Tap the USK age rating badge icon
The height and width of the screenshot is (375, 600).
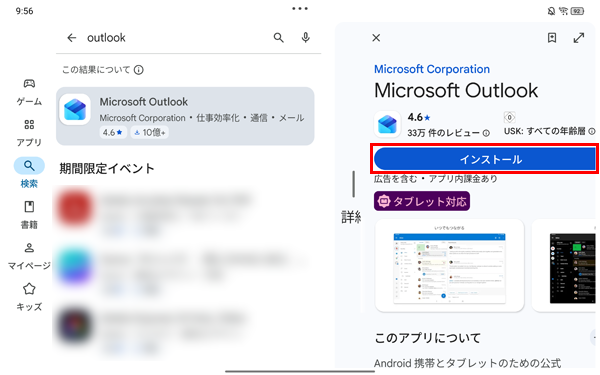pos(509,117)
